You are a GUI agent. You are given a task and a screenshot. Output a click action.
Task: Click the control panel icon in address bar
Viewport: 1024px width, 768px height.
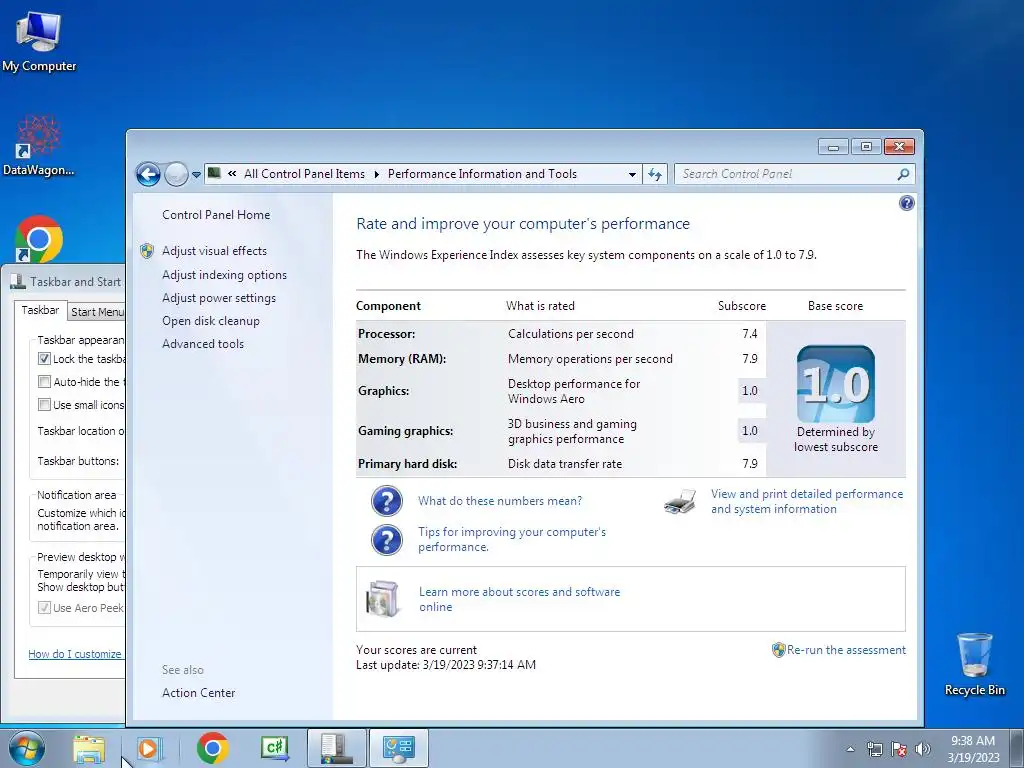click(x=214, y=174)
